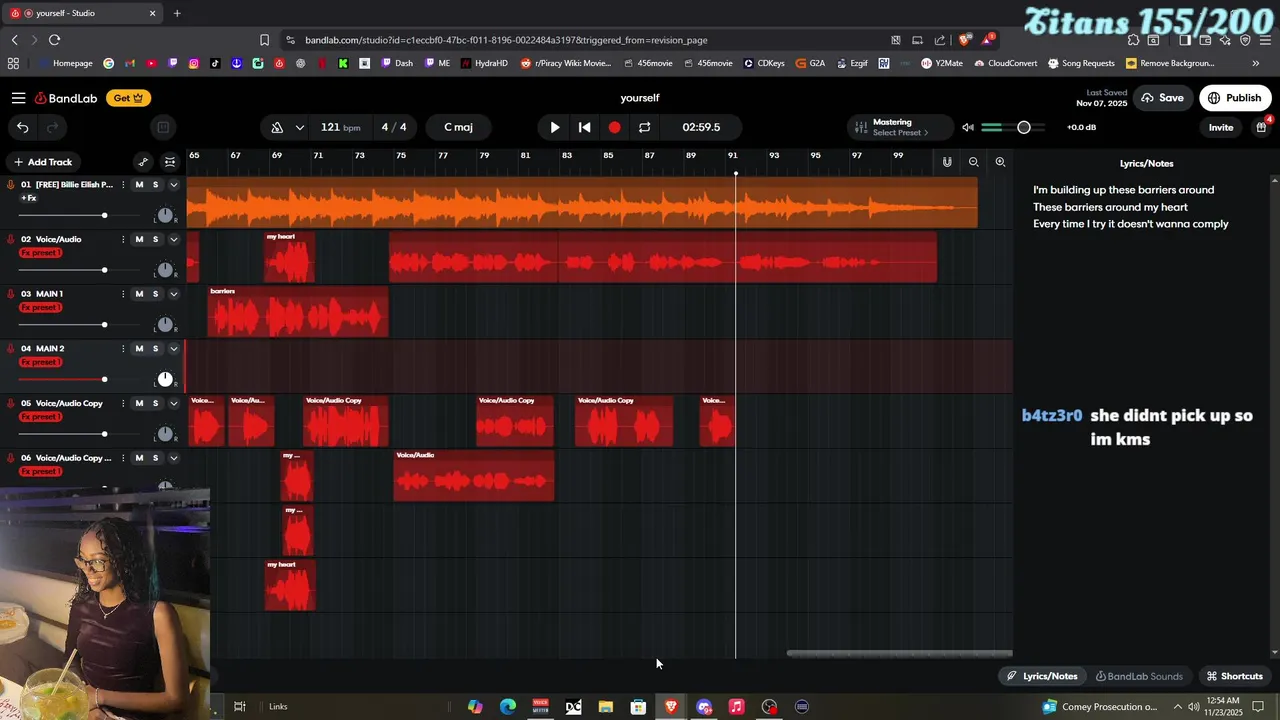Expand track 01 options chevron
The width and height of the screenshot is (1280, 720).
click(x=173, y=185)
